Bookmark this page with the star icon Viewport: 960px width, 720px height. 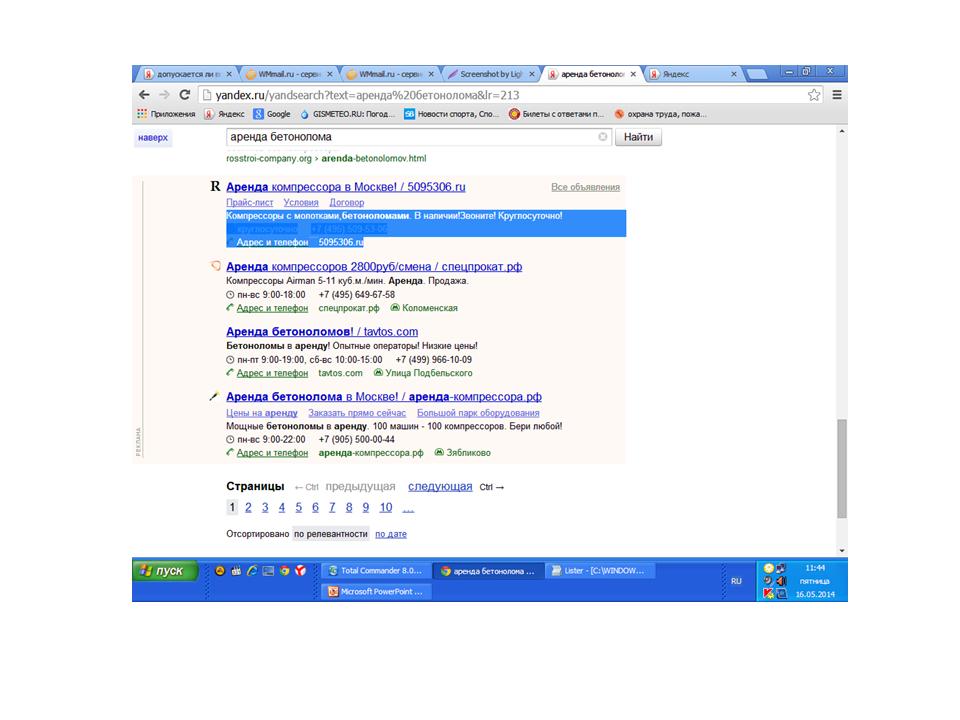814,95
